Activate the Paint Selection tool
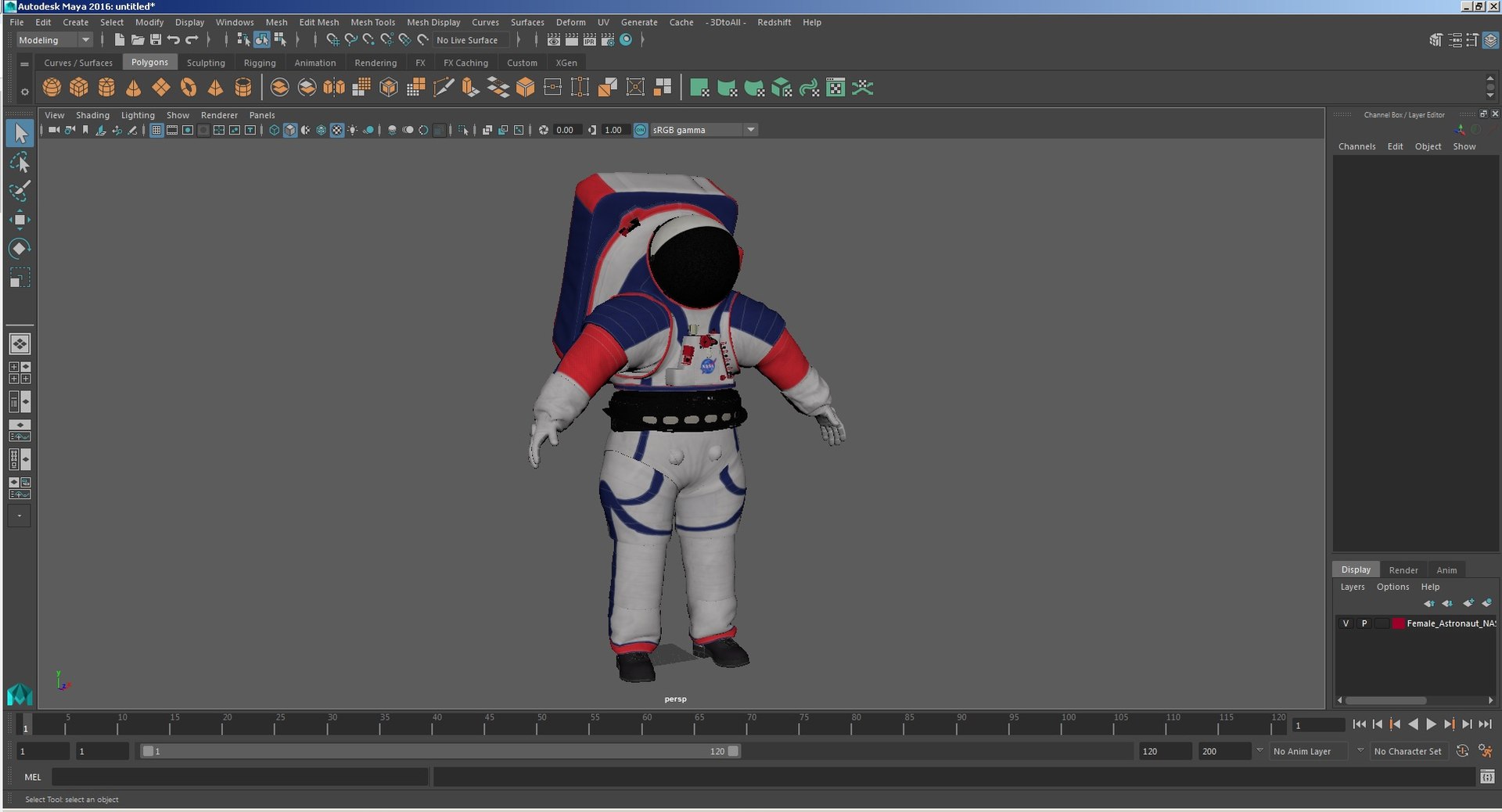 pyautogui.click(x=20, y=191)
